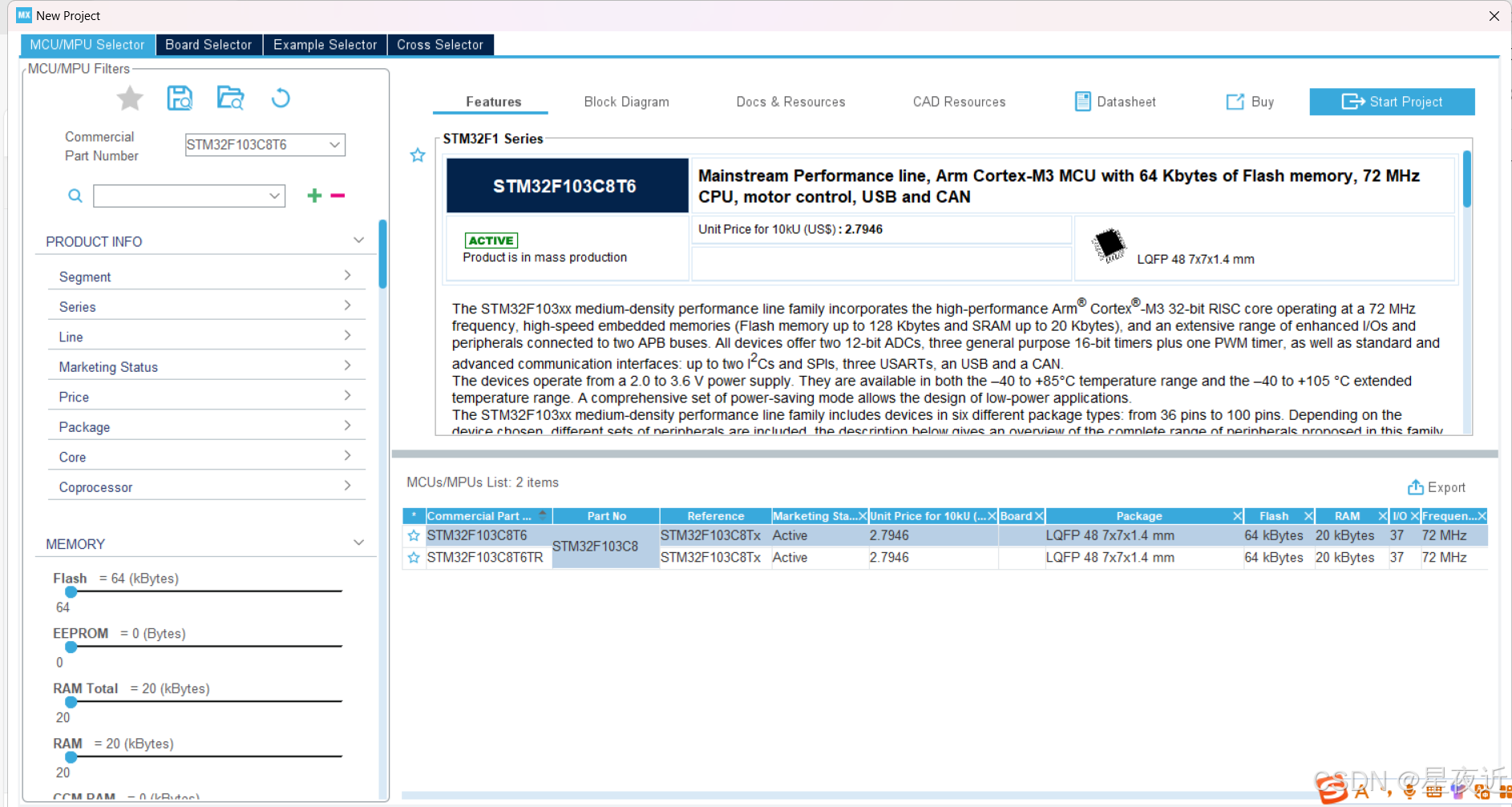This screenshot has width=1512, height=807.
Task: Sort by the Part No column header
Action: coord(606,516)
